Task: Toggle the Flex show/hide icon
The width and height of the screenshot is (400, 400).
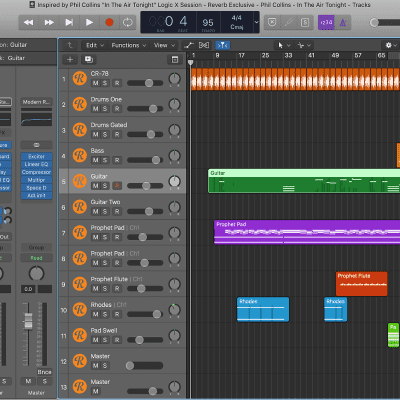Action: point(204,45)
